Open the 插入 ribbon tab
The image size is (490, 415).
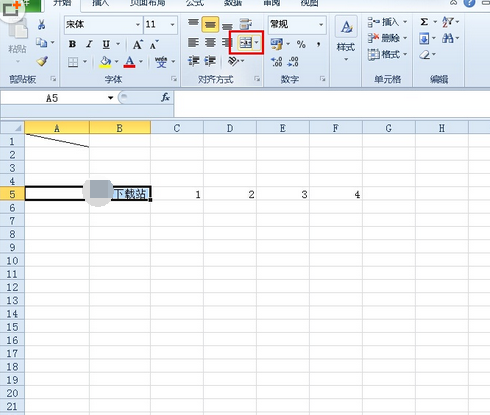100,3
